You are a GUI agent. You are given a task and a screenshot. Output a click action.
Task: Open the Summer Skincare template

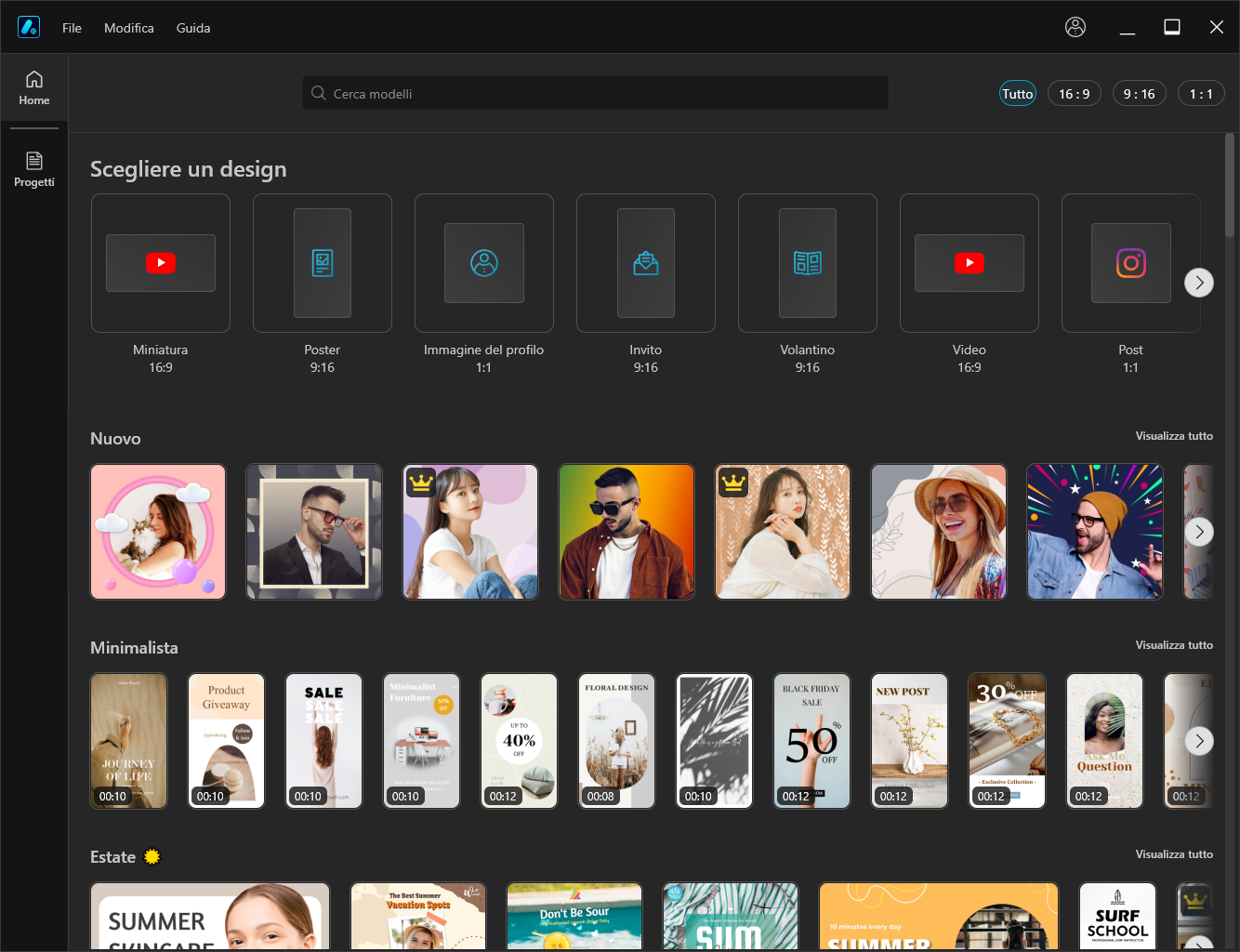210,917
